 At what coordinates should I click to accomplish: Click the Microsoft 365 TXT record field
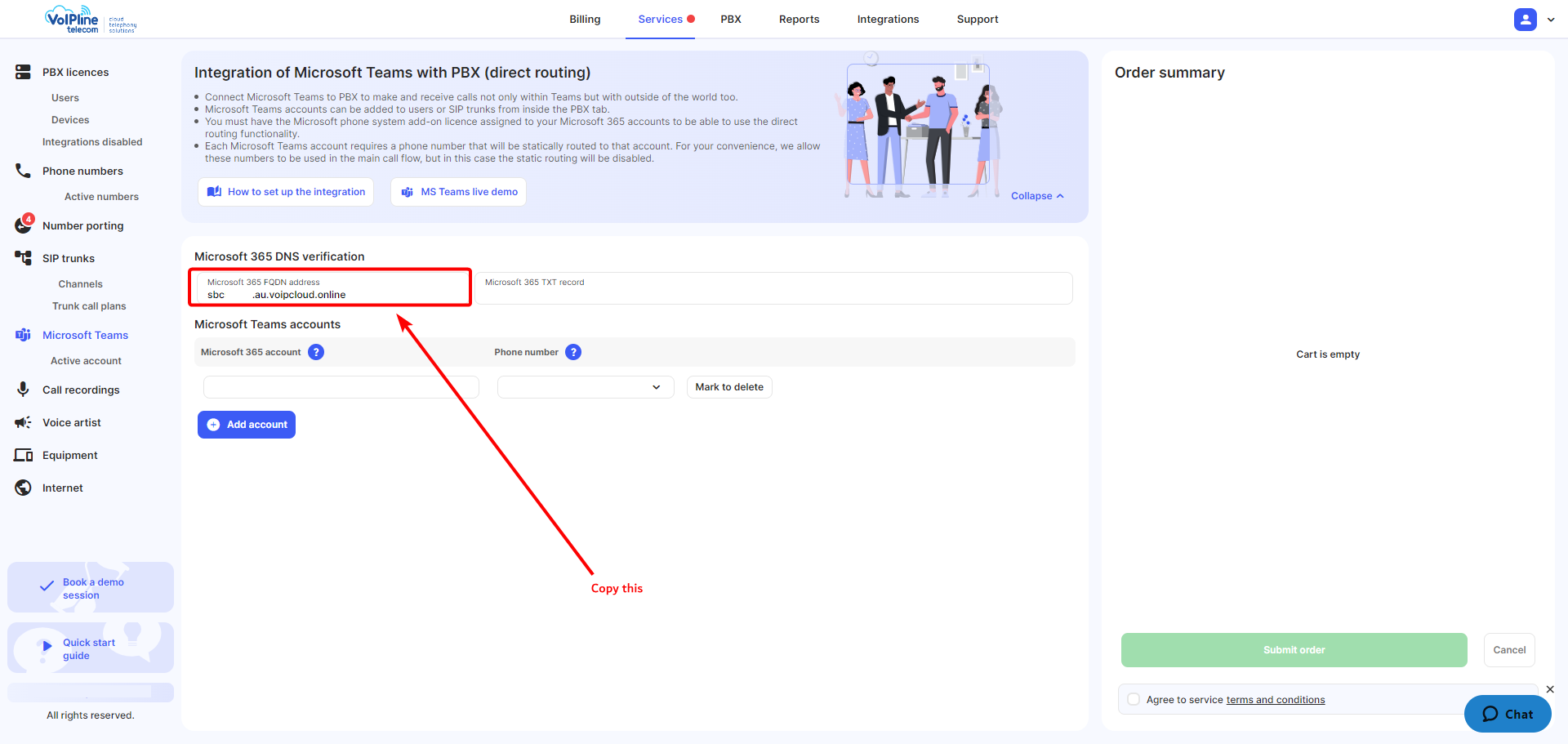[x=774, y=288]
